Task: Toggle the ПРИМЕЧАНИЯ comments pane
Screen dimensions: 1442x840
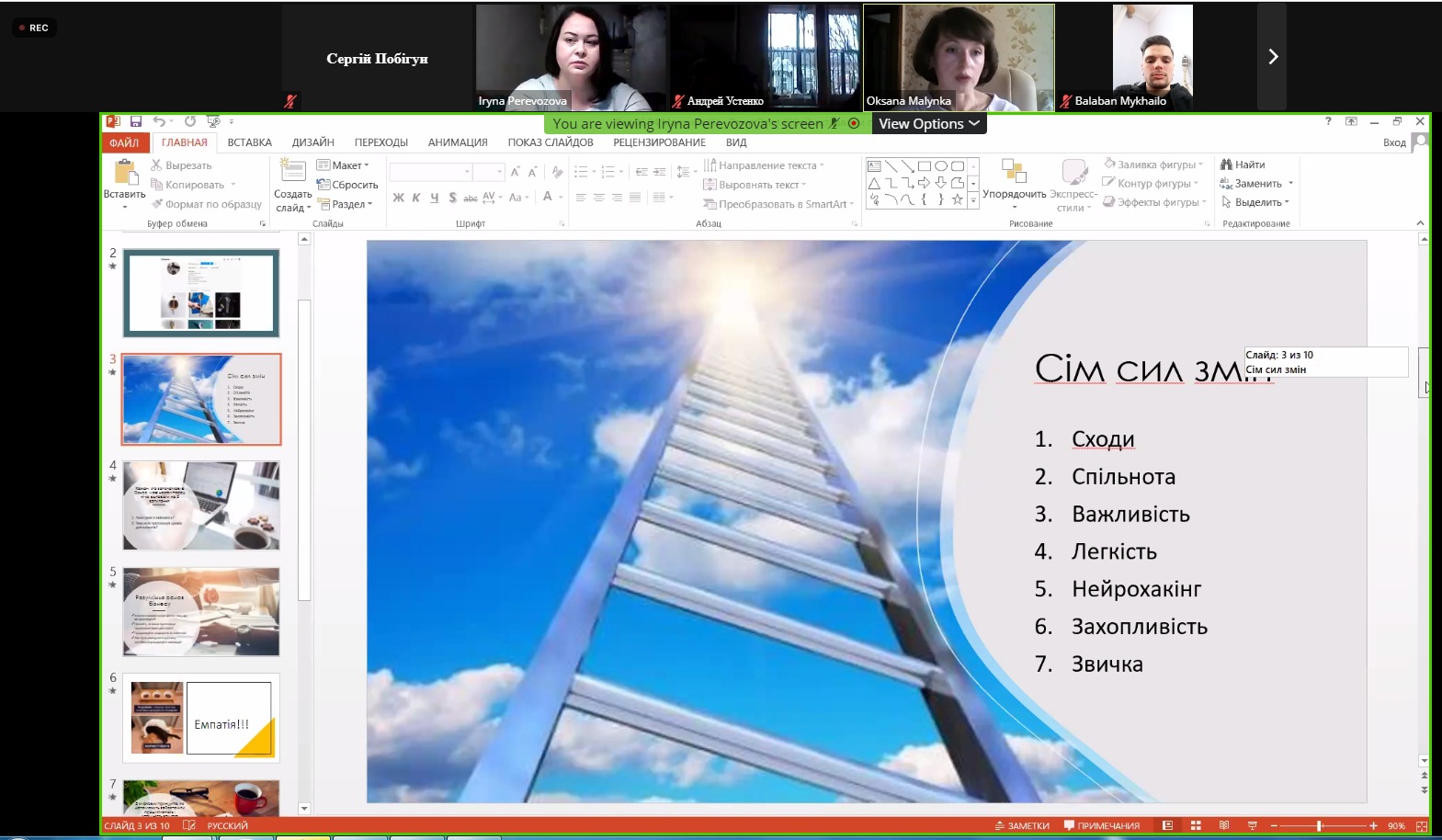Action: pyautogui.click(x=1102, y=825)
